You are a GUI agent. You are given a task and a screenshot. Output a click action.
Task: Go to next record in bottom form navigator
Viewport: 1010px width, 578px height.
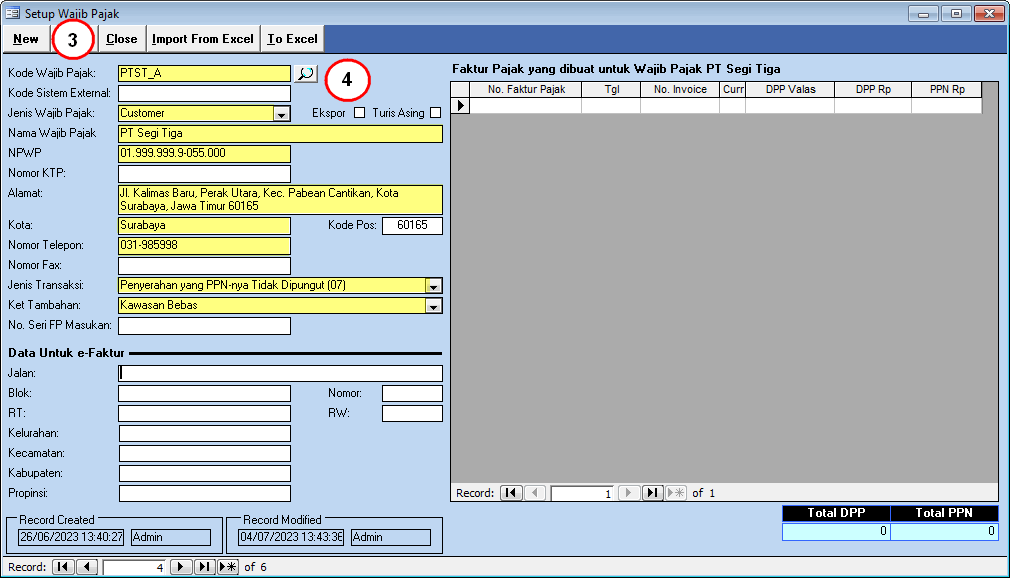tap(181, 567)
